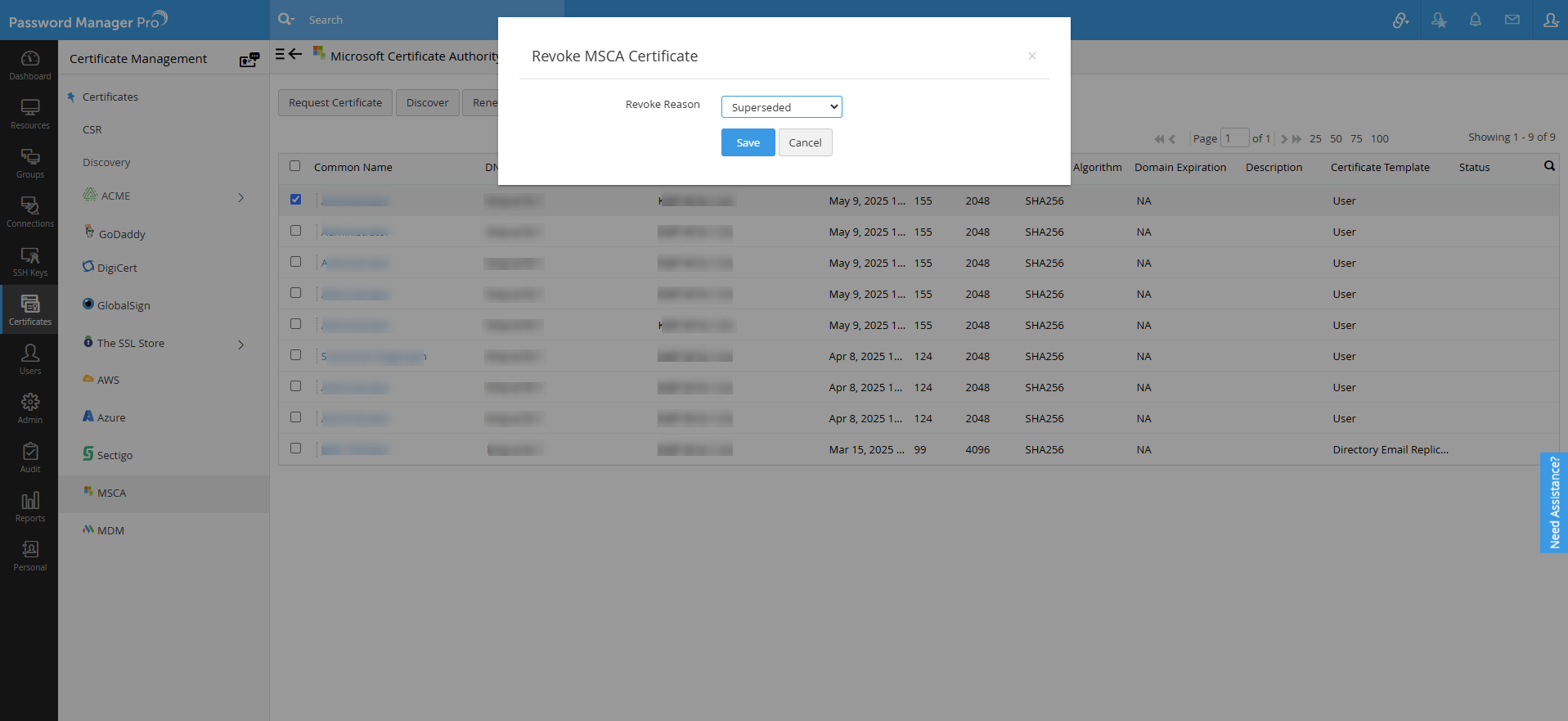Go to previous page arrow
The height and width of the screenshot is (721, 1568).
click(1172, 138)
